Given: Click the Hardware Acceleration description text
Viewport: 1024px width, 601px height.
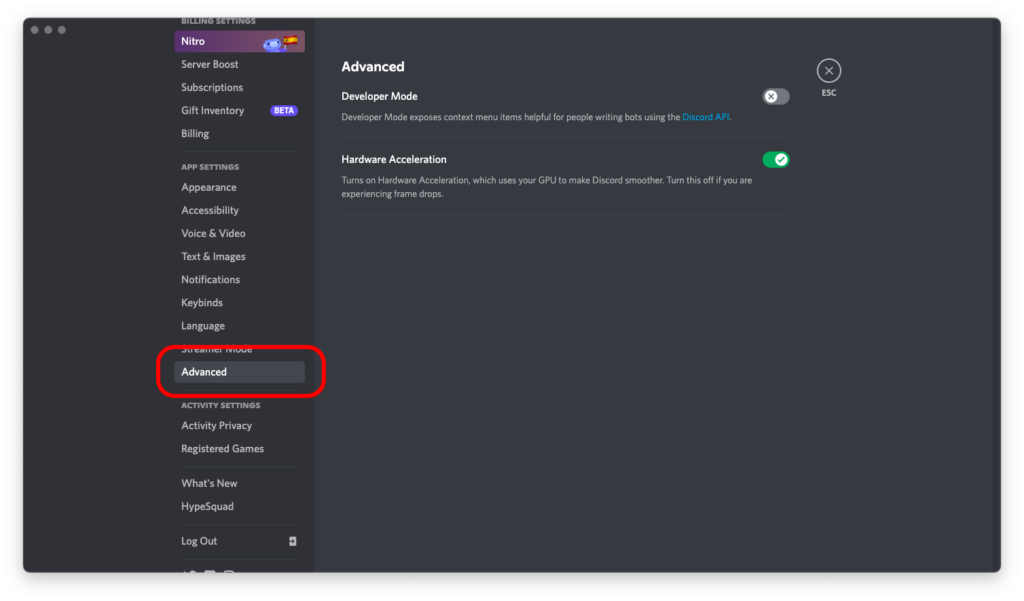Looking at the screenshot, I should (x=547, y=187).
